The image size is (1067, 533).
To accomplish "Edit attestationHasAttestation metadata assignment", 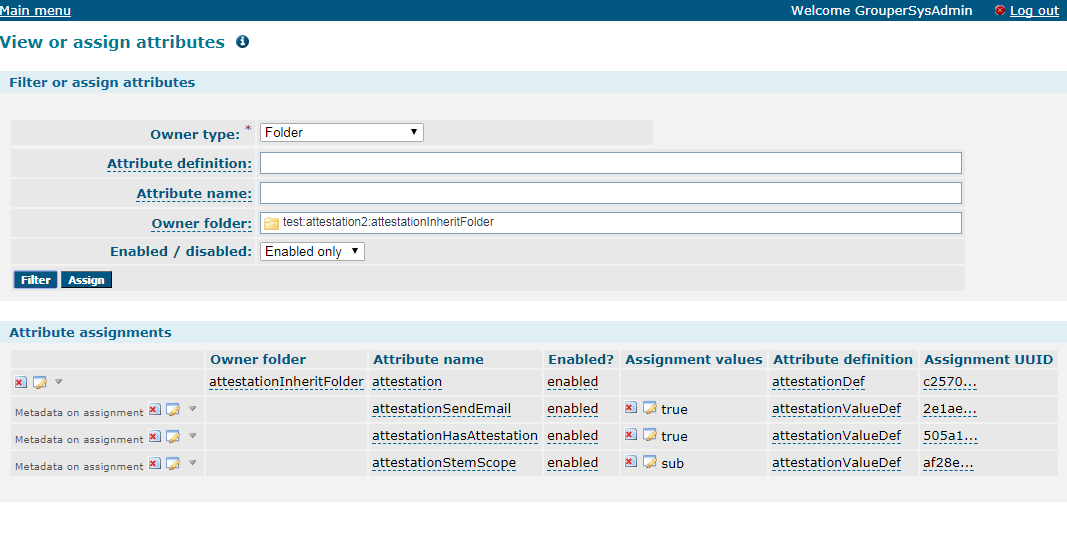I will pyautogui.click(x=173, y=436).
